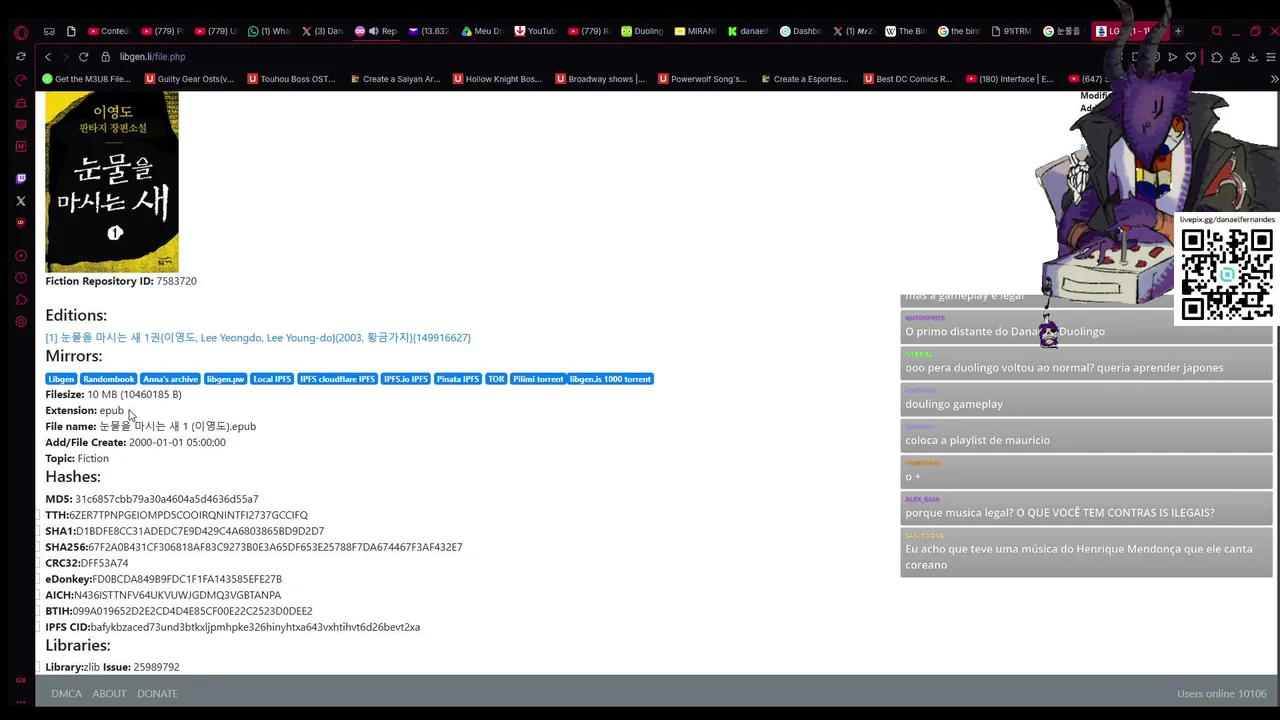Open '(180) Interface' YouTube bookmark

(1010, 79)
